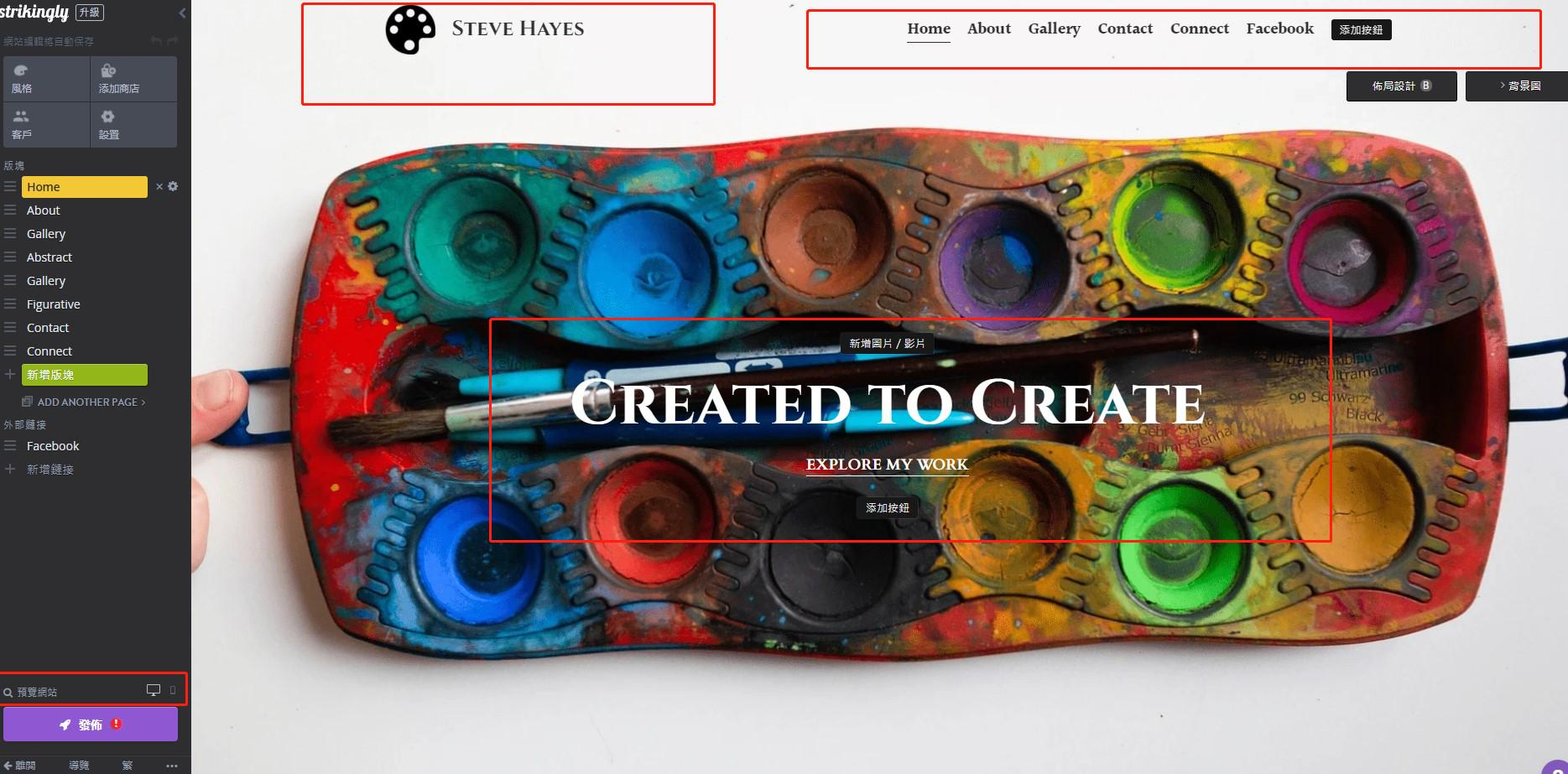
Task: Switch to desktop preview mode
Action: click(x=154, y=690)
